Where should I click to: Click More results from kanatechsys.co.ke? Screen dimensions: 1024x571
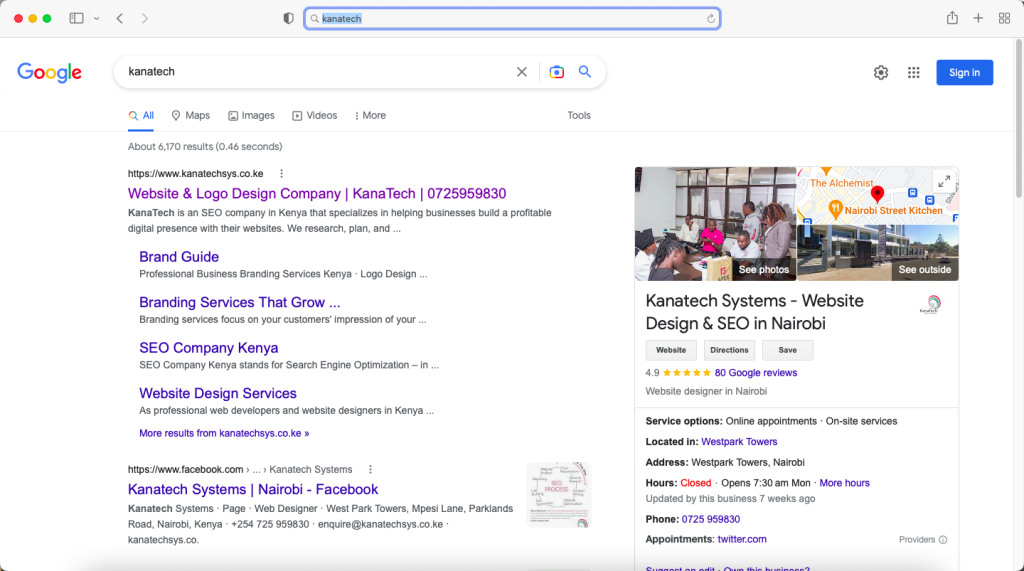(x=224, y=433)
